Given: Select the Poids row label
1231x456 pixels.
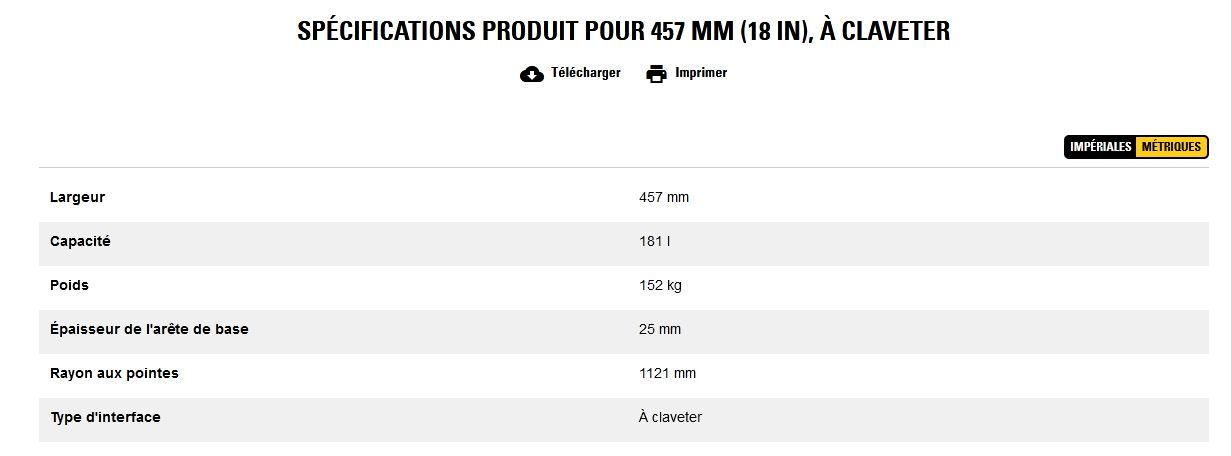Looking at the screenshot, I should pyautogui.click(x=69, y=286).
